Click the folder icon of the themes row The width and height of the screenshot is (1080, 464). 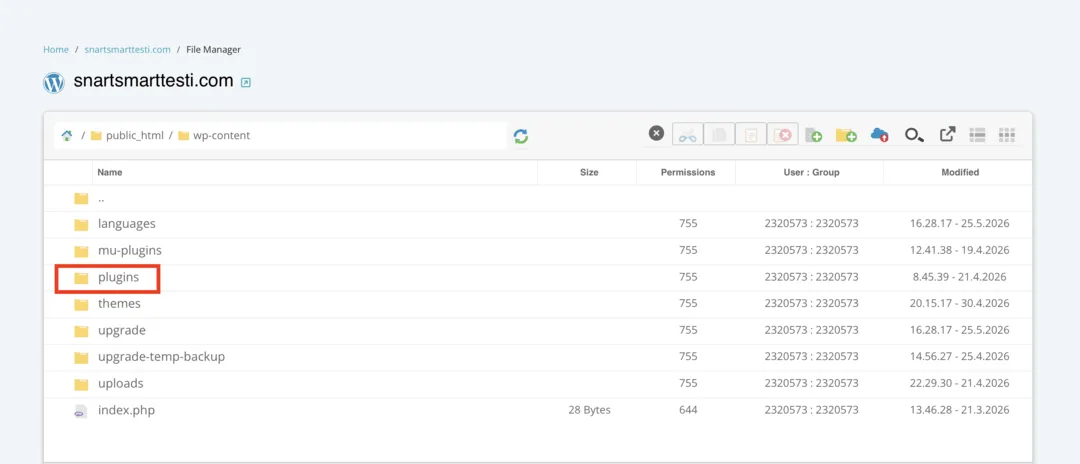point(81,304)
